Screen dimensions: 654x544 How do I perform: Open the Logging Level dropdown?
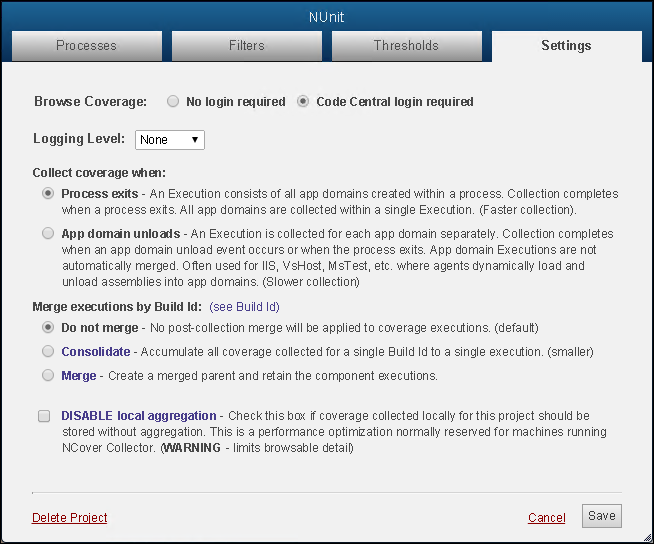pyautogui.click(x=170, y=140)
